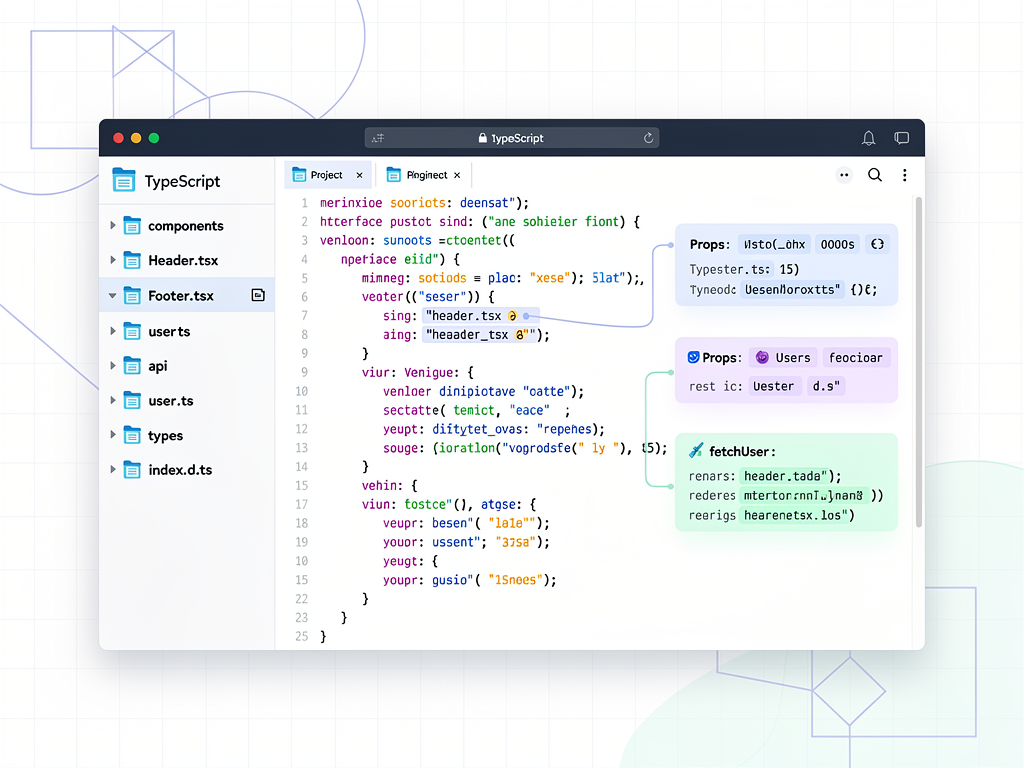Screen dimensions: 1024x768
Task: Click the api folder icon
Action: pyautogui.click(x=132, y=366)
